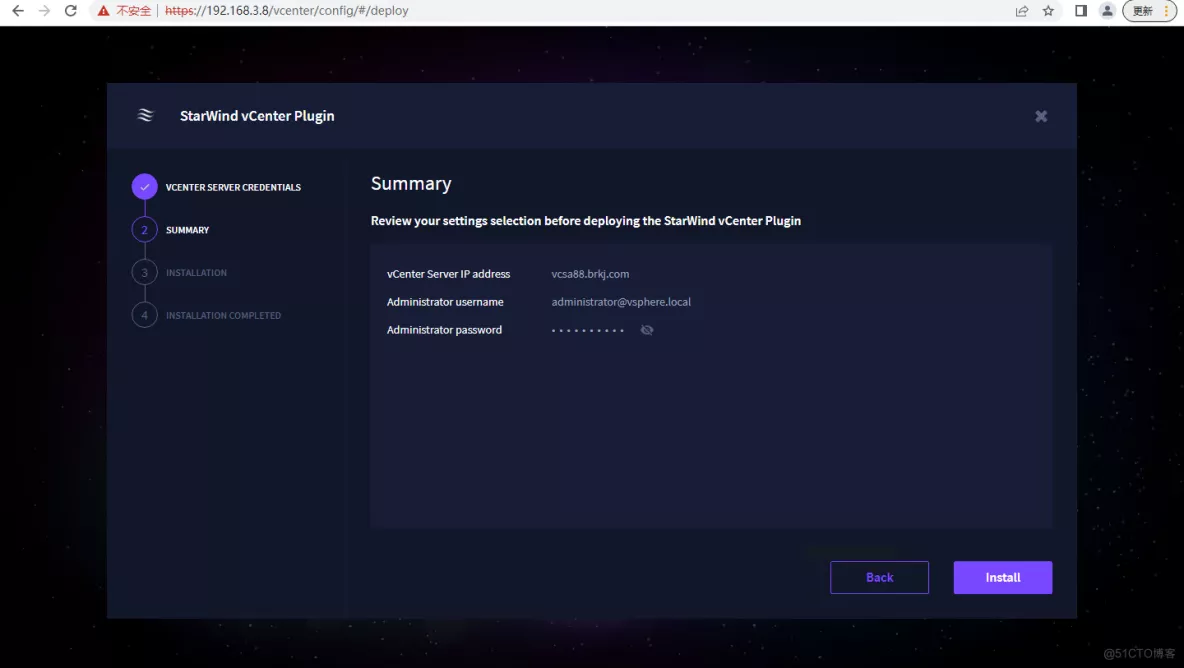Screen dimensions: 1184x668
Task: Click the administrator@vsphere.local username value
Action: click(621, 302)
